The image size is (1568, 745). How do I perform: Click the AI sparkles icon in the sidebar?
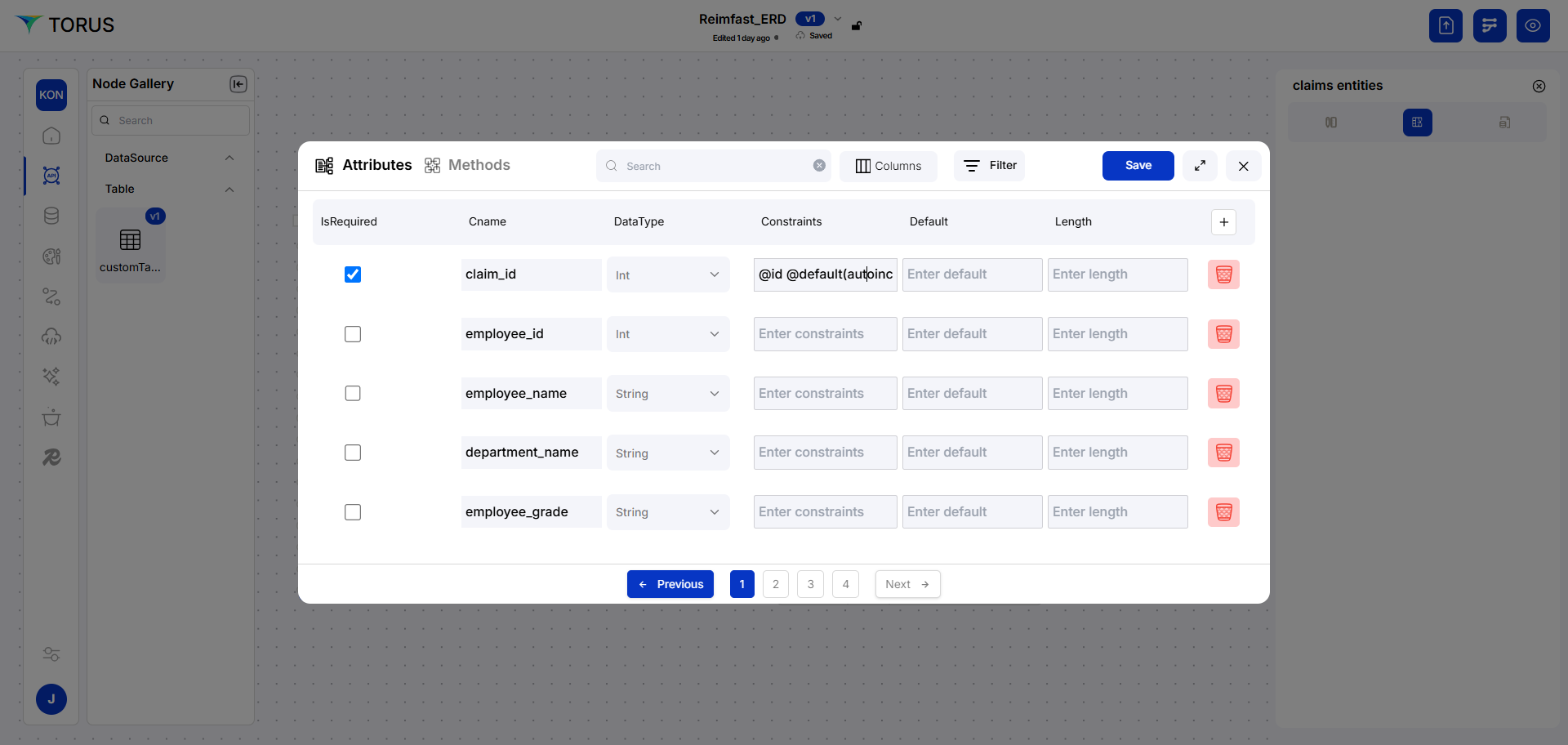tap(51, 377)
